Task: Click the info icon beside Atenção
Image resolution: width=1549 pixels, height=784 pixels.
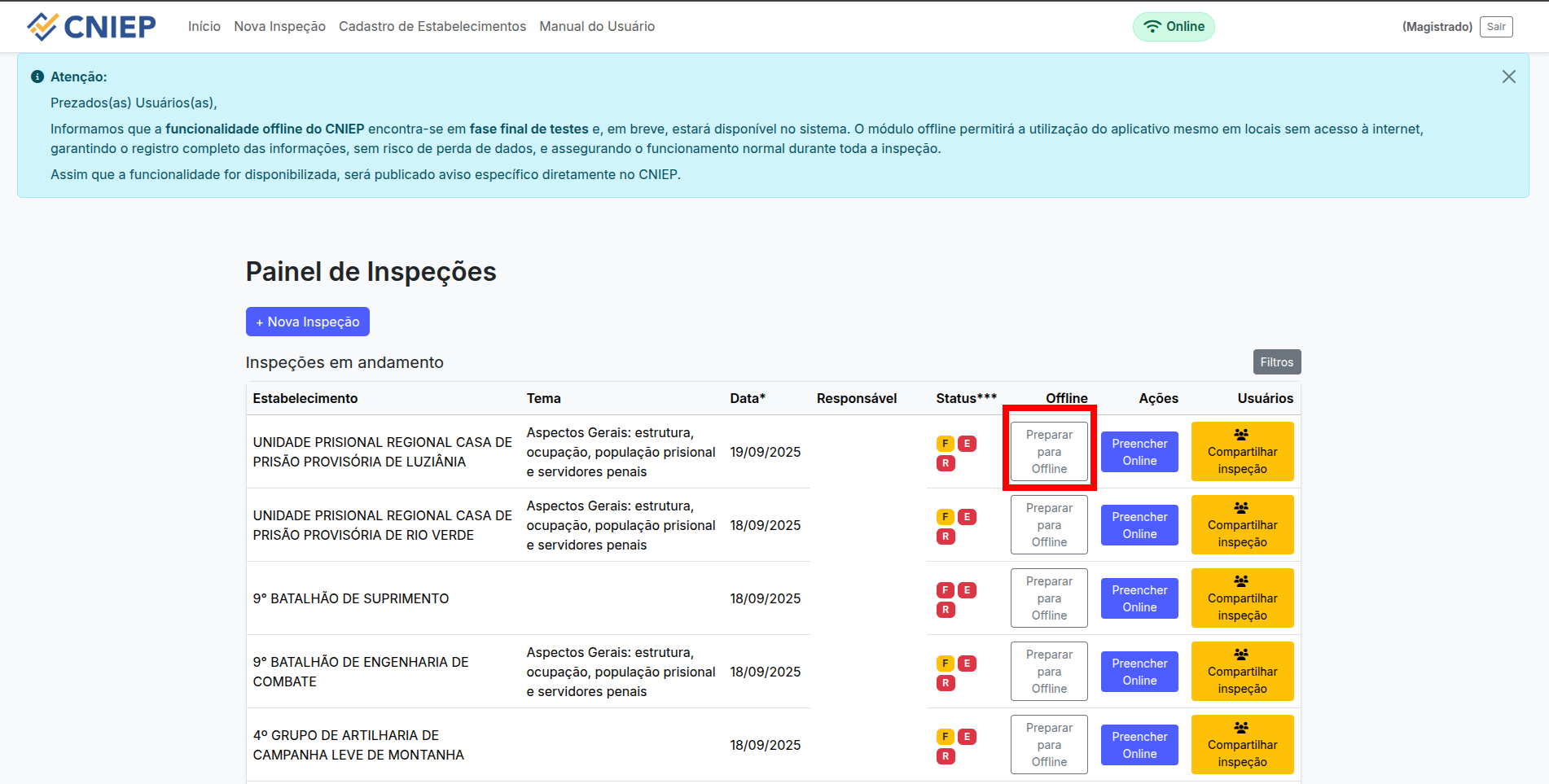Action: [x=37, y=77]
